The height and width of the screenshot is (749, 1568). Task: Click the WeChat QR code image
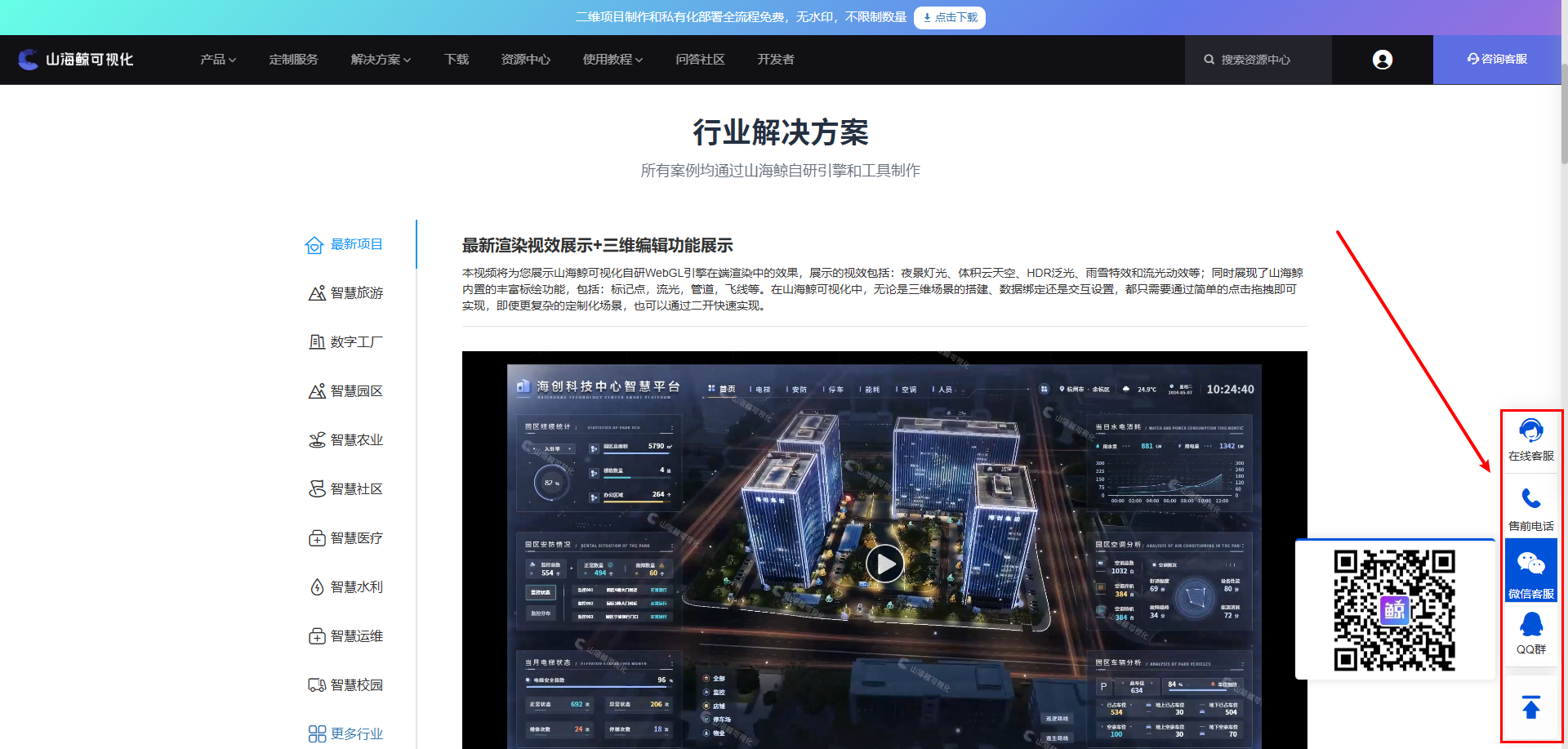click(1395, 610)
